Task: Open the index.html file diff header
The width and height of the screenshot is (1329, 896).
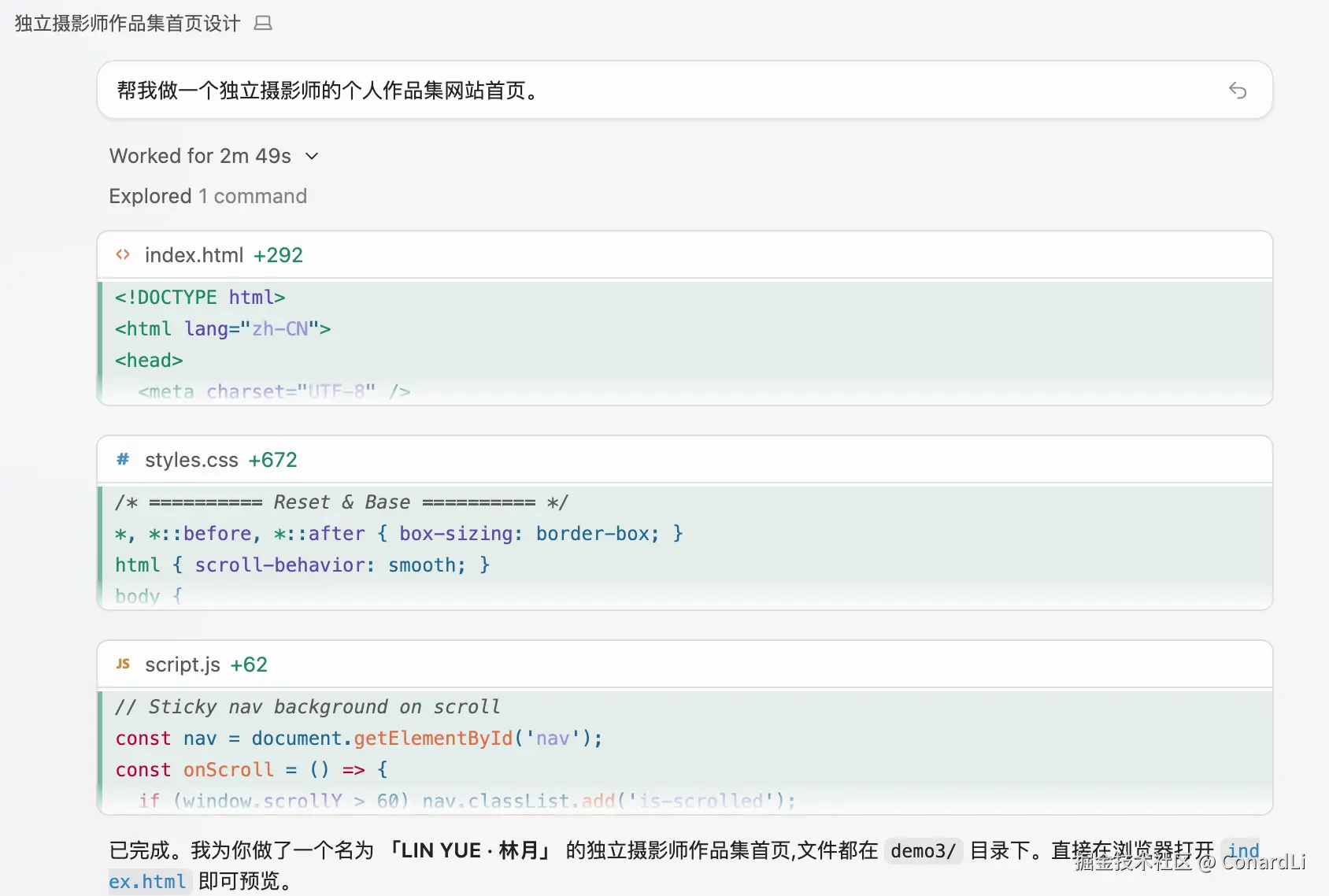Action: coord(683,255)
